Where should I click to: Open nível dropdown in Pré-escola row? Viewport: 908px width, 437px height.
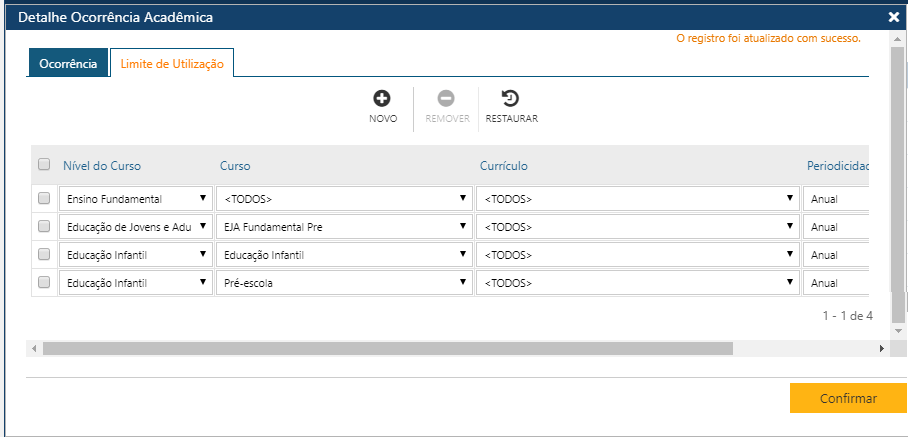tap(136, 283)
